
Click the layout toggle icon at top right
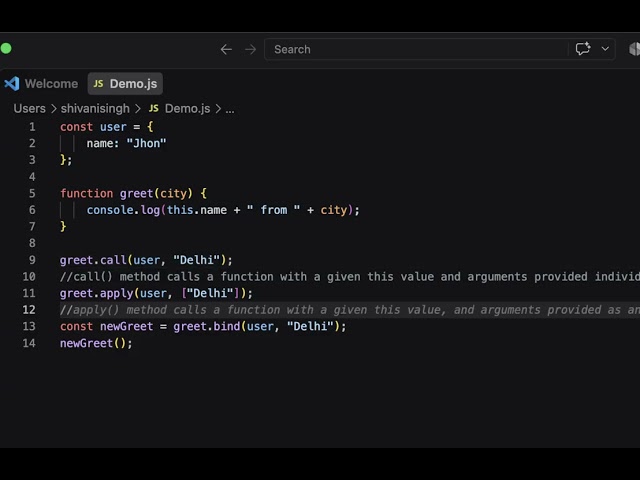[634, 49]
